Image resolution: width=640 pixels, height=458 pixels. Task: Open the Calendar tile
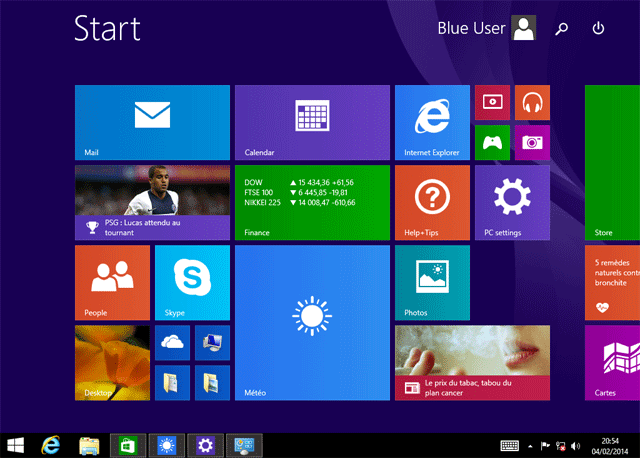point(312,122)
